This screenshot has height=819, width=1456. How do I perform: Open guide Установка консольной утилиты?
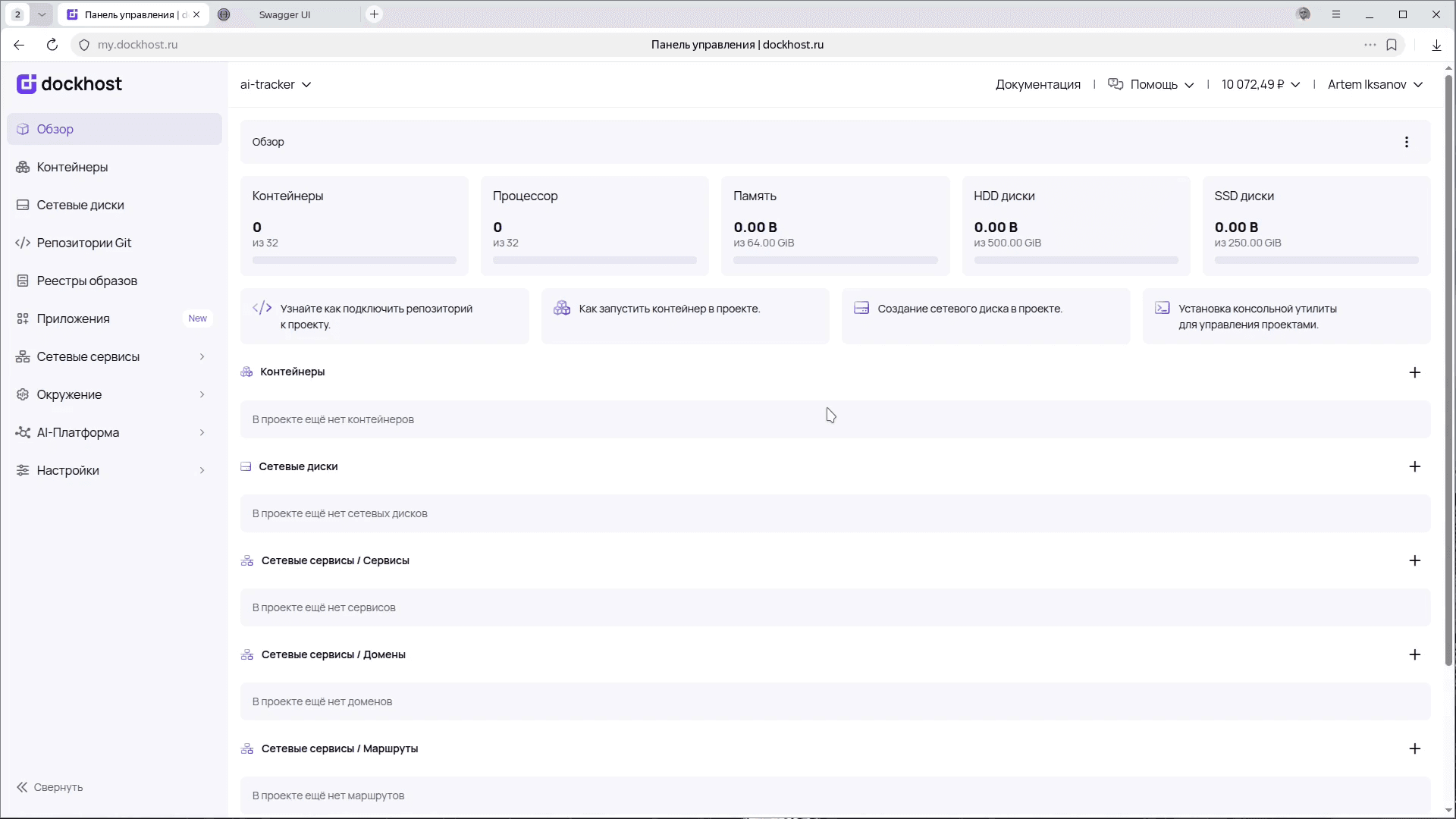click(1286, 316)
